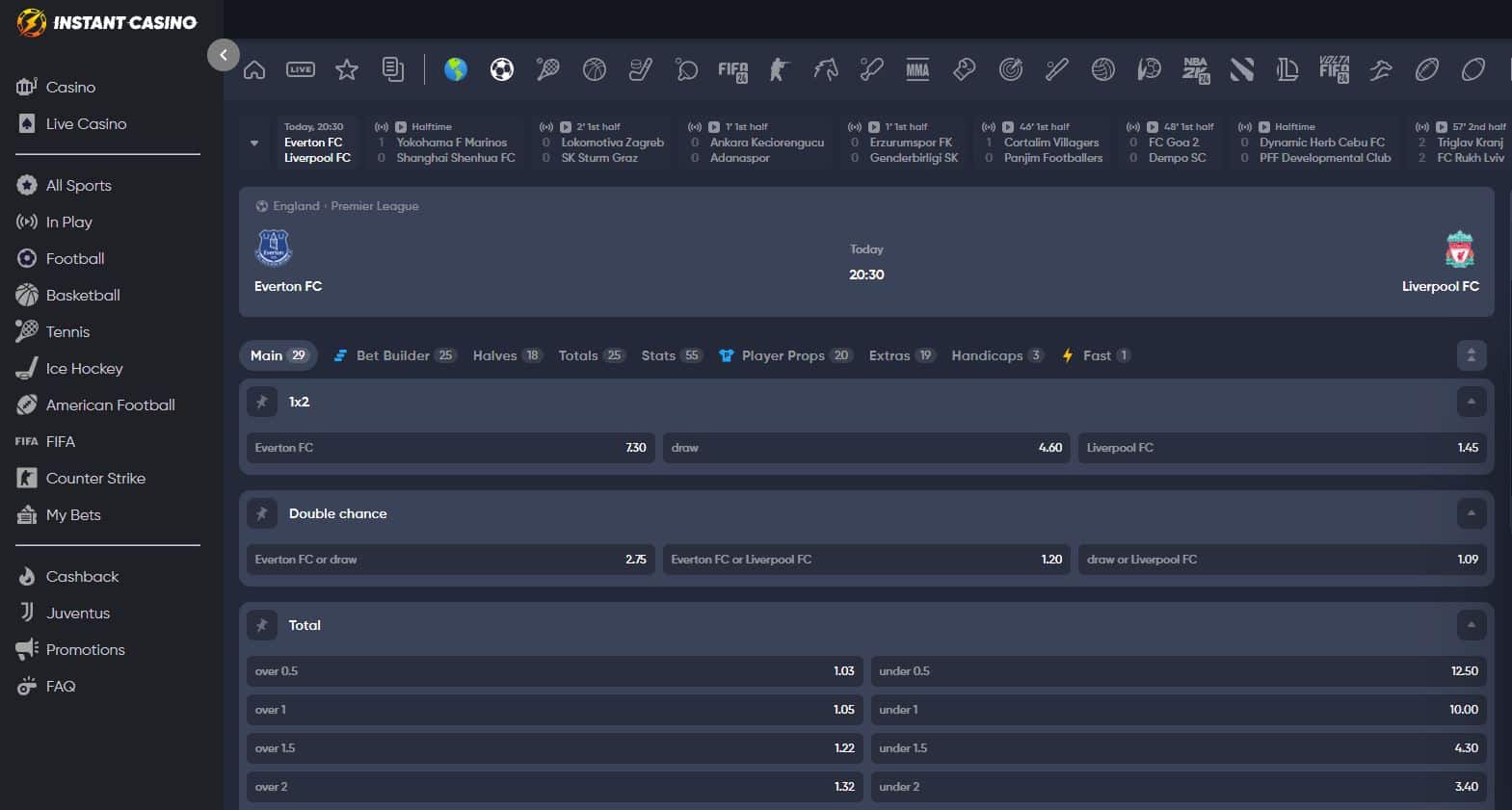
Task: Select draw or Liverpool FC at 1.09
Action: click(1283, 560)
